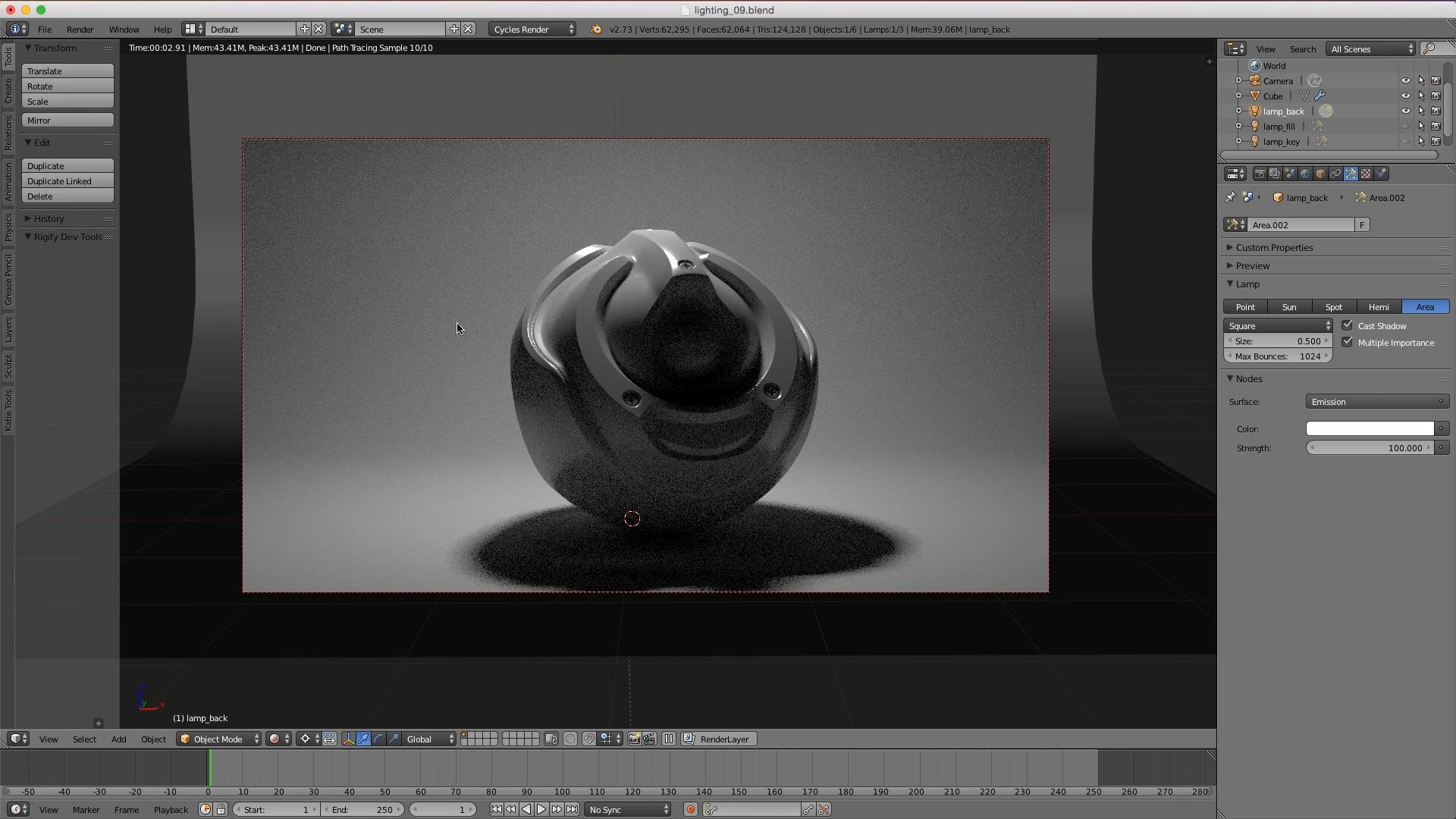
Task: Toggle Cast Shadow checkbox
Action: click(x=1348, y=325)
